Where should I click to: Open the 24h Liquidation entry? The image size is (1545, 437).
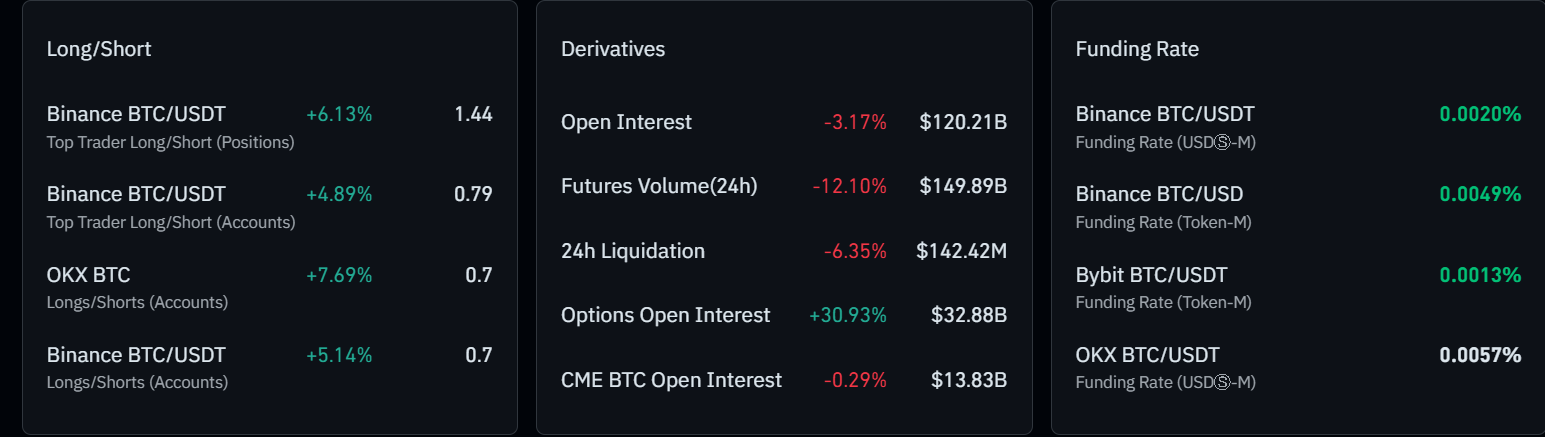[x=633, y=251]
